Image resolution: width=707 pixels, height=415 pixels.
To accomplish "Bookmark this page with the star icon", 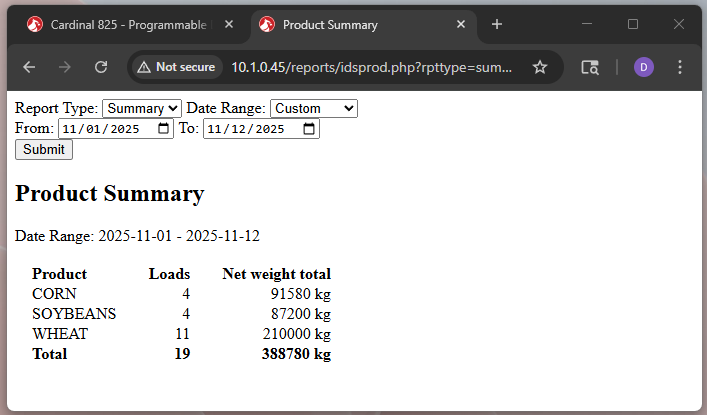I will (x=540, y=67).
